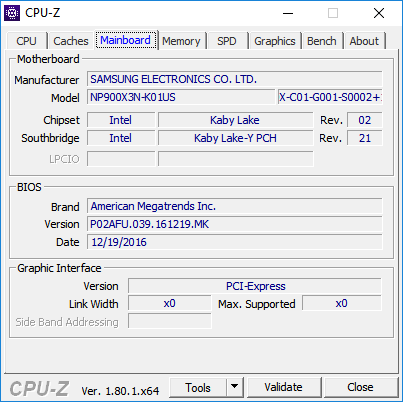403x402 pixels.
Task: Click the Southbridge Kaby Lake-Y PCH field
Action: pos(236,138)
